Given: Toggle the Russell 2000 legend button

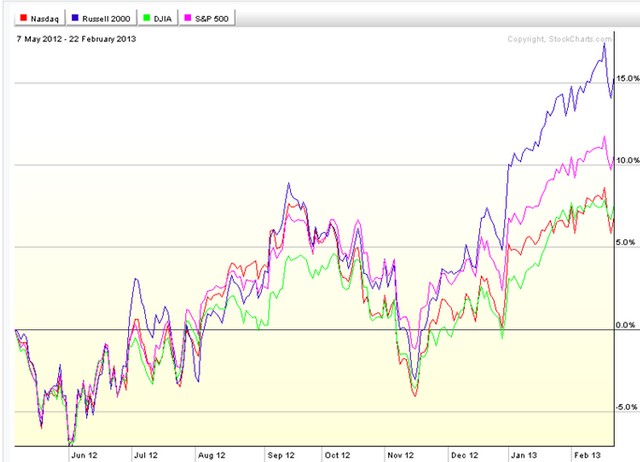Looking at the screenshot, I should pyautogui.click(x=101, y=18).
